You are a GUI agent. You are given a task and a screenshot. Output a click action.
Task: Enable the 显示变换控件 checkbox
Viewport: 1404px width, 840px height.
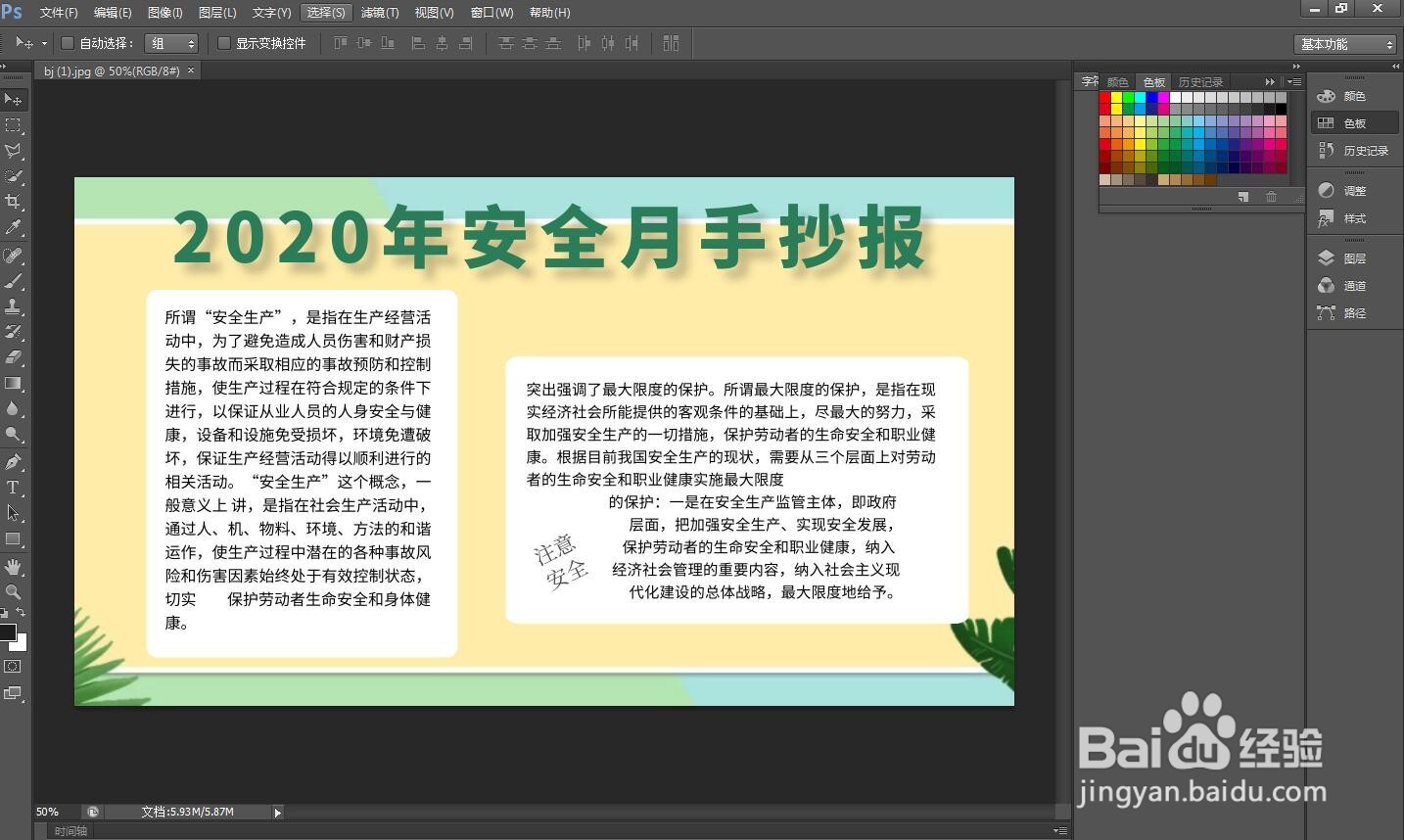pyautogui.click(x=225, y=43)
